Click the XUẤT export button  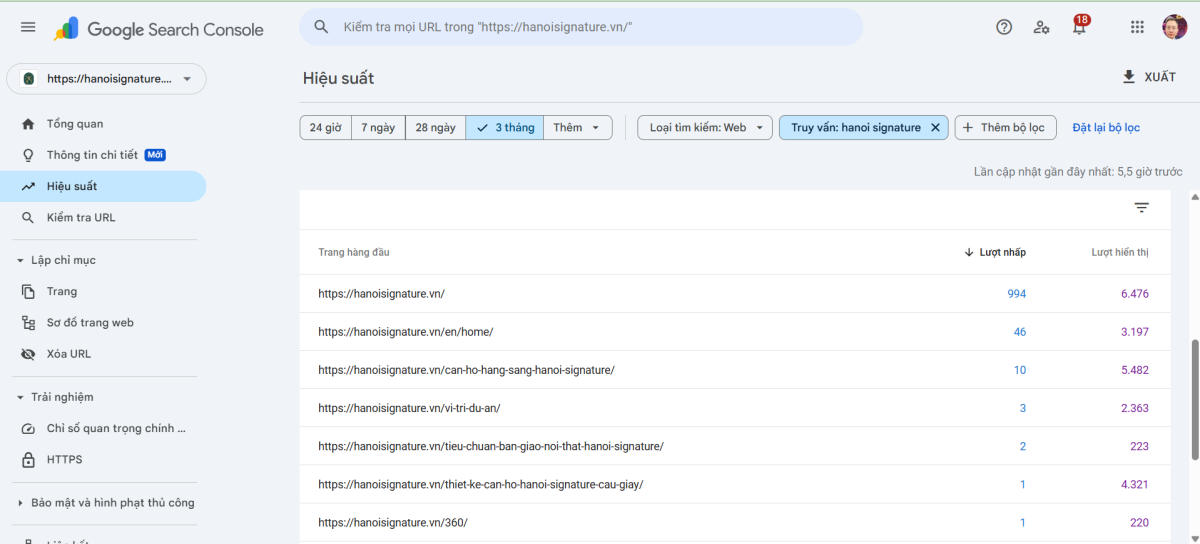(1149, 77)
